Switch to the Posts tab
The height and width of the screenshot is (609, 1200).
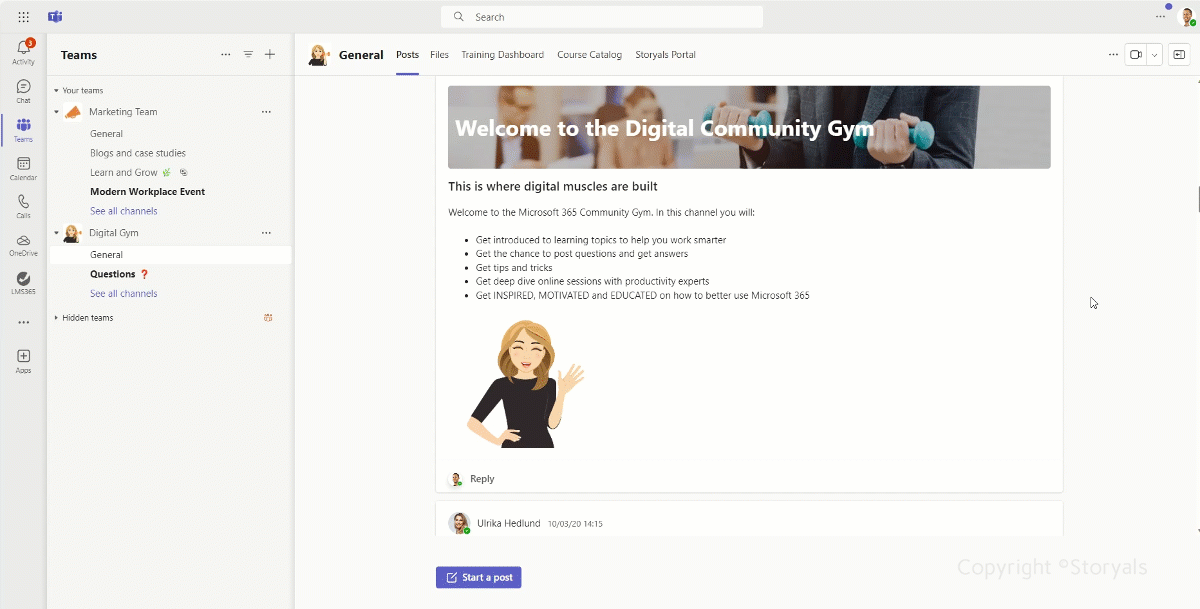(x=407, y=55)
